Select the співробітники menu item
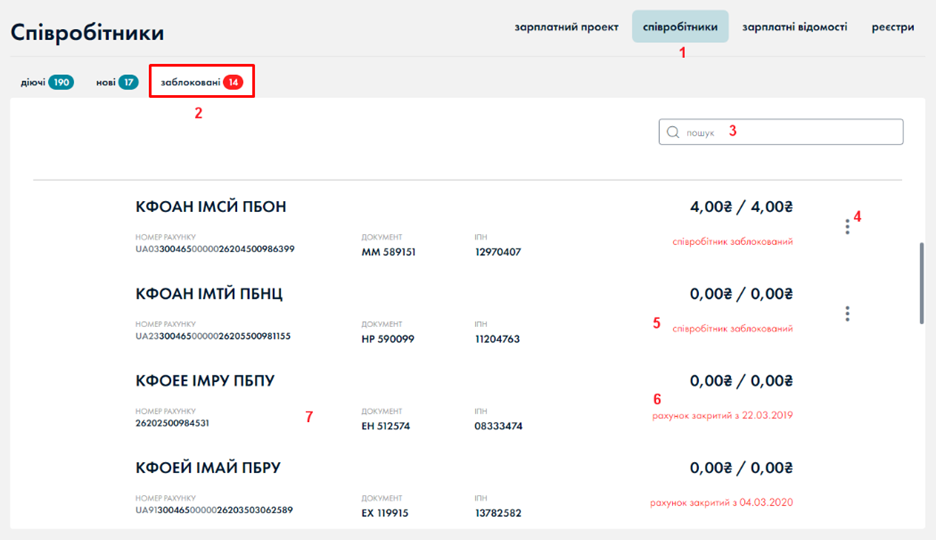The image size is (936, 540). click(680, 27)
